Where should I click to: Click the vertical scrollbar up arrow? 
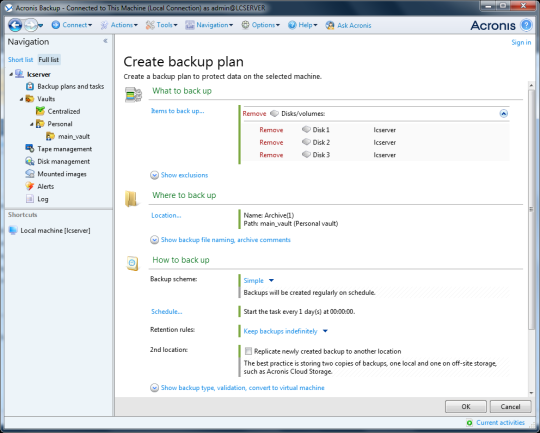(531, 85)
